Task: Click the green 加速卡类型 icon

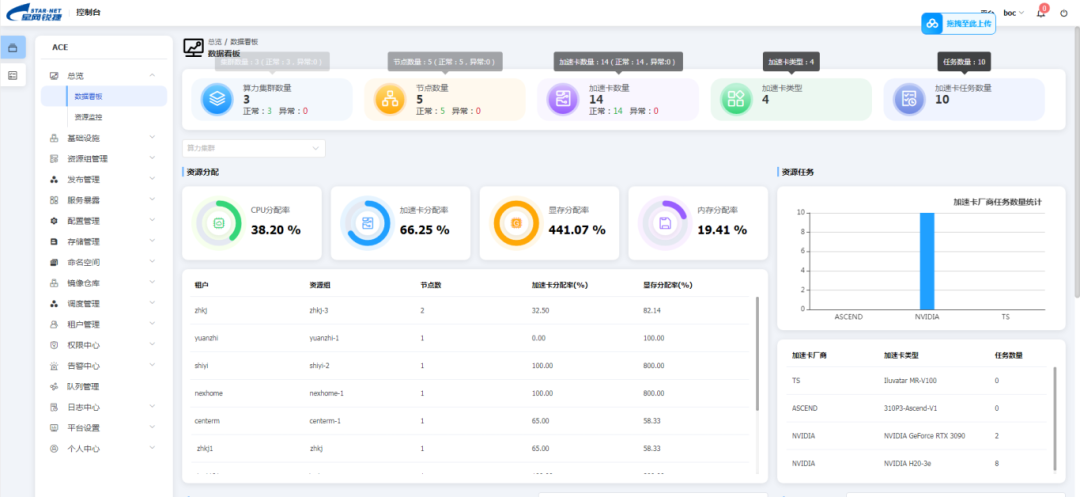Action: coord(736,99)
